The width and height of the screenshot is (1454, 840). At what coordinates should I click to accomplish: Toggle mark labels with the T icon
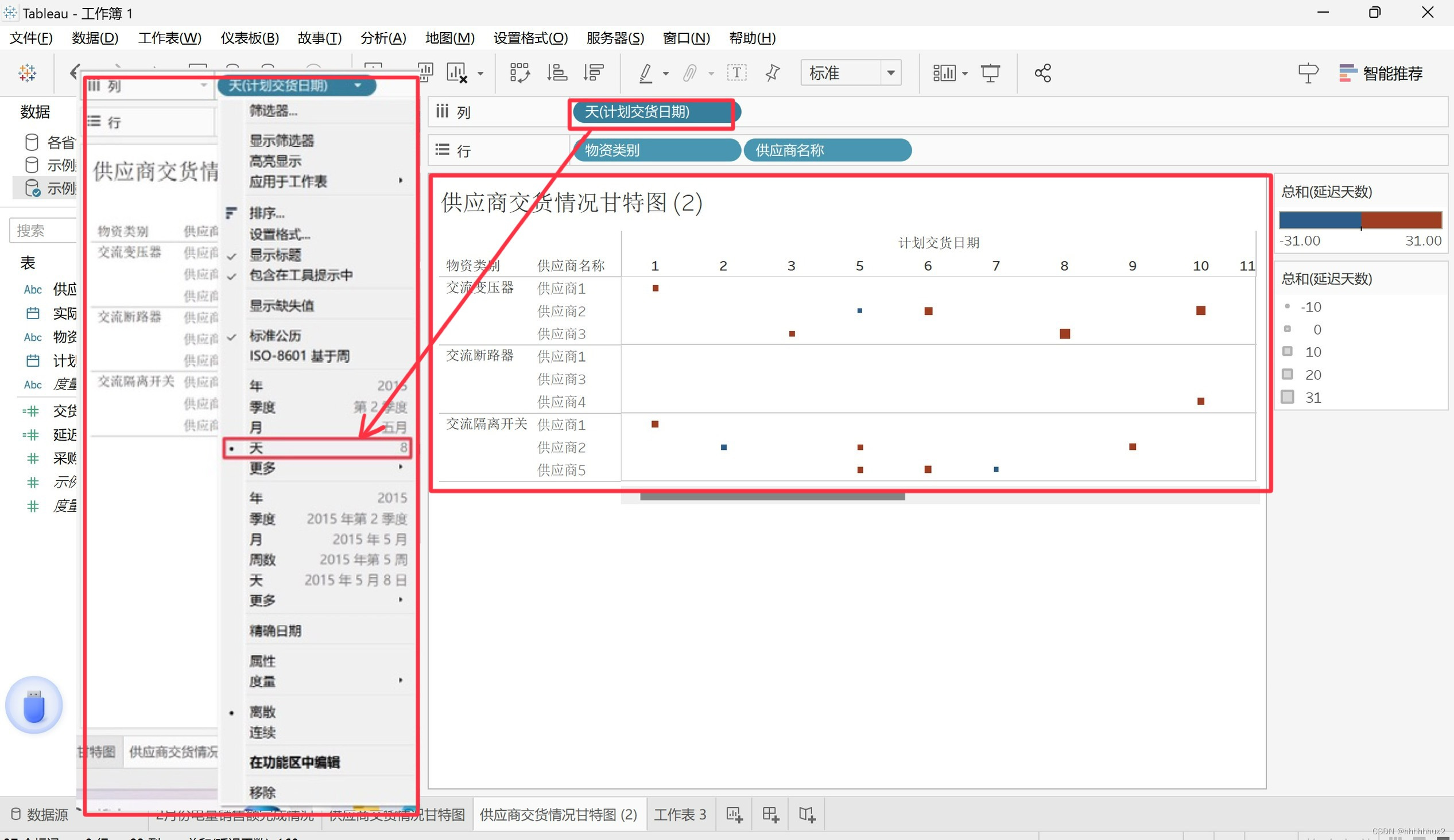(737, 73)
